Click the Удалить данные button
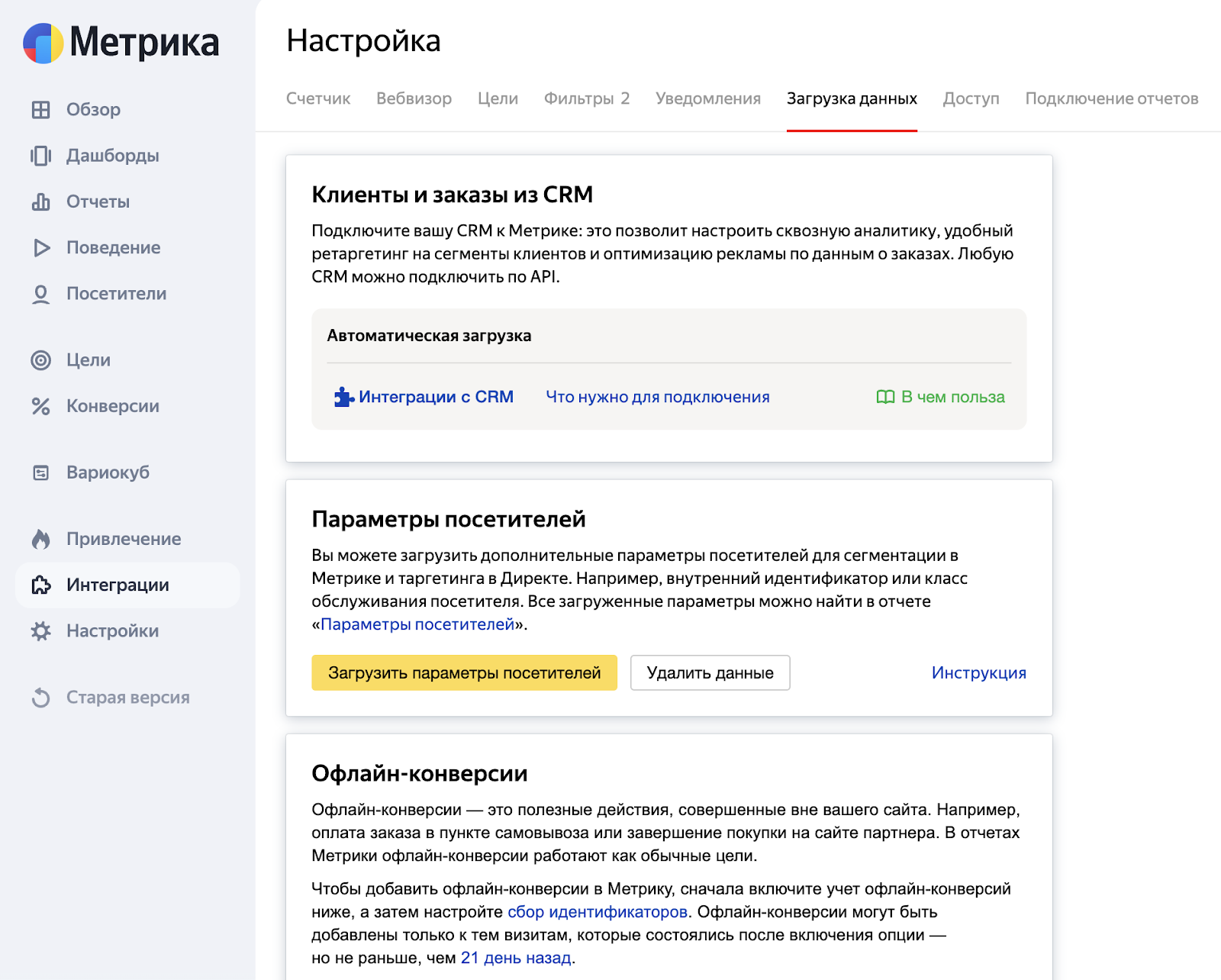1221x980 pixels. [x=710, y=672]
